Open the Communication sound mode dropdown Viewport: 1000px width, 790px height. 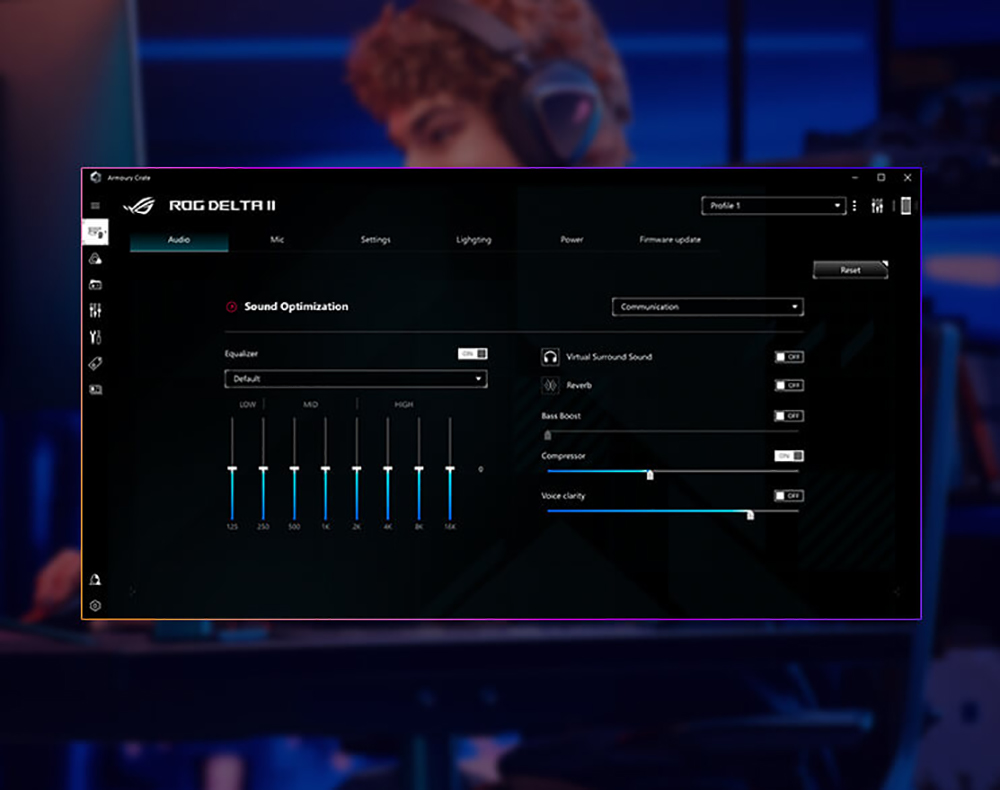707,307
